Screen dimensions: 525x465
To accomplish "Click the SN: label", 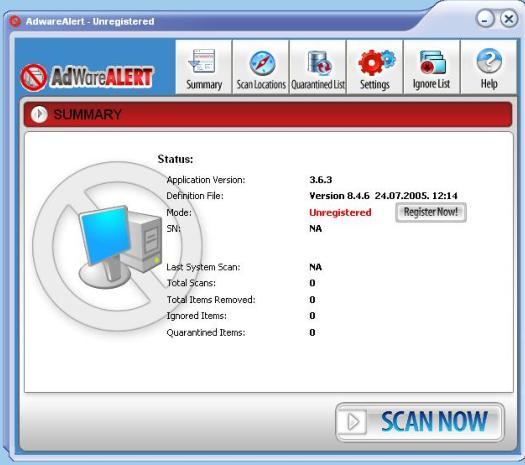I will pyautogui.click(x=173, y=229).
